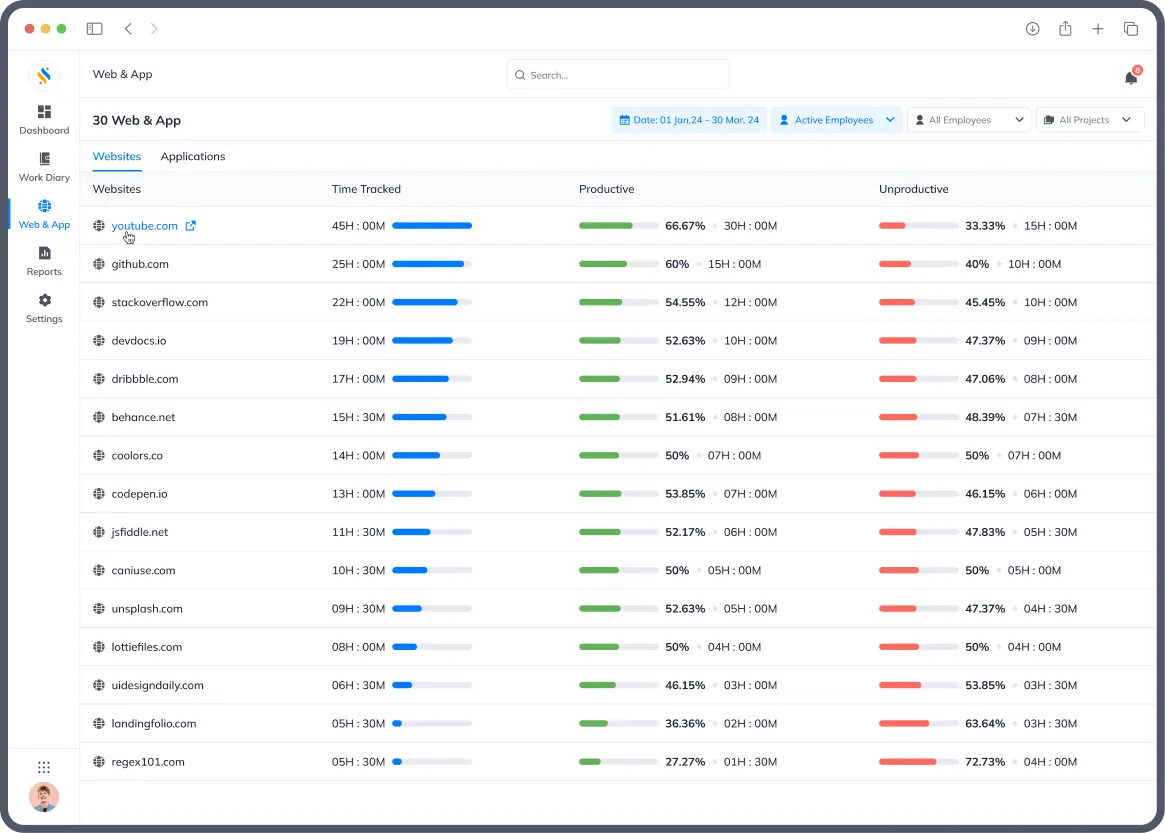Viewport: 1165px width, 833px height.
Task: Click the download icon in the title bar
Action: click(1032, 29)
